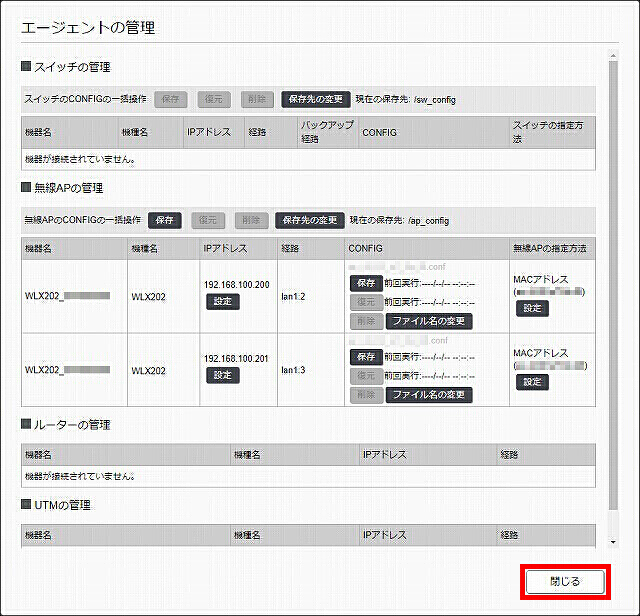Select IP address text 192.168.100.200
640x616 pixels.
click(237, 285)
